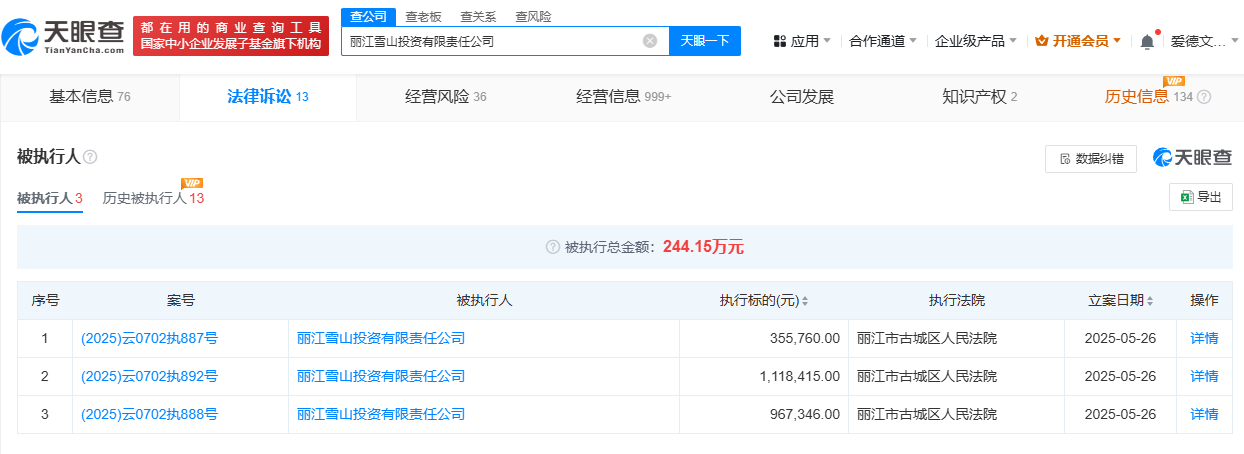Click court name in row 1

927,338
